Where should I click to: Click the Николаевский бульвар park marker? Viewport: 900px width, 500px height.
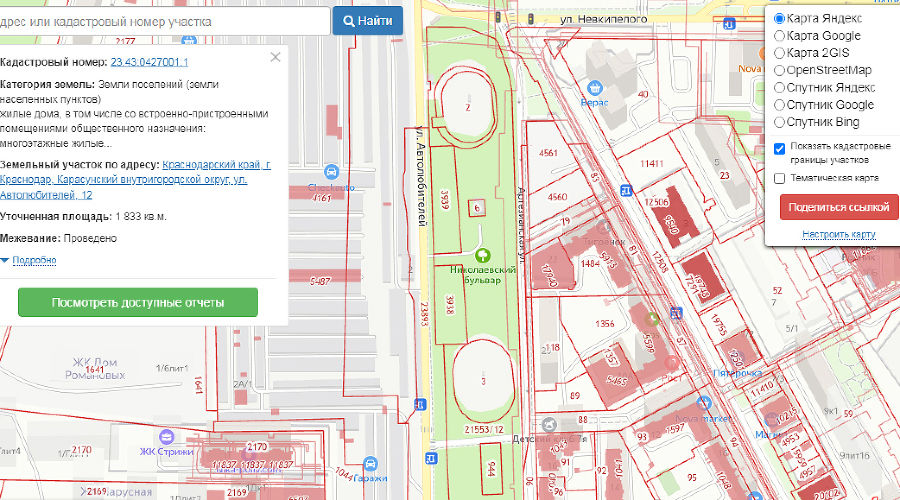coord(484,255)
